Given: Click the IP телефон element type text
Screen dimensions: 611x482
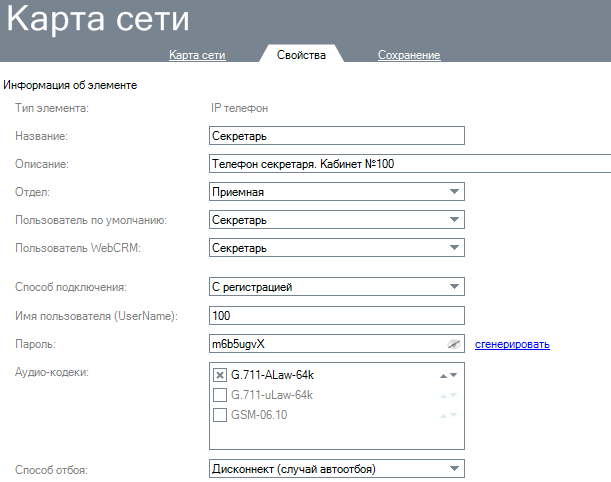Looking at the screenshot, I should pos(239,108).
